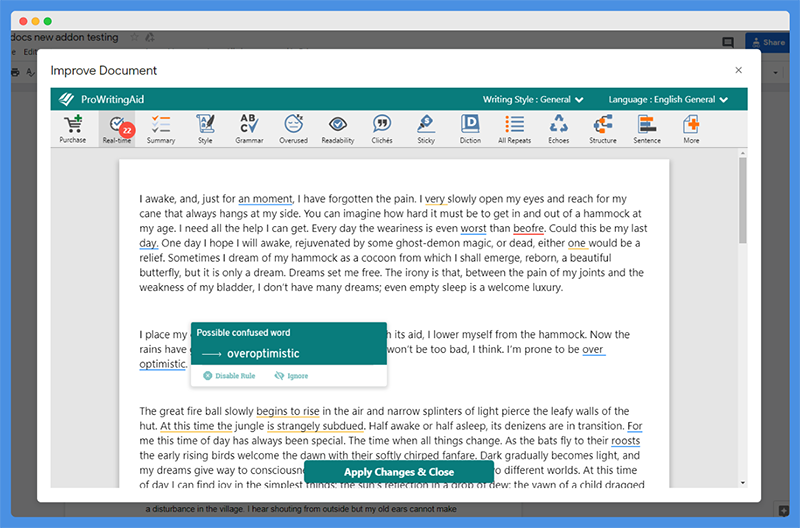The width and height of the screenshot is (800, 528).
Task: Run the Style check
Action: [x=205, y=129]
